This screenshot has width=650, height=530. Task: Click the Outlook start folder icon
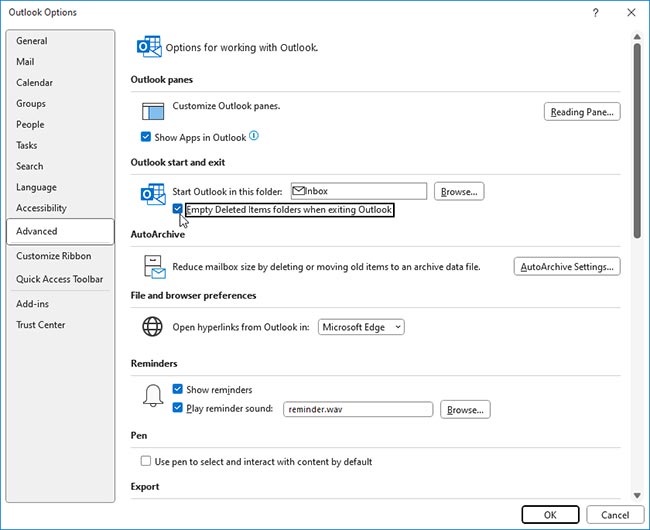coord(153,193)
